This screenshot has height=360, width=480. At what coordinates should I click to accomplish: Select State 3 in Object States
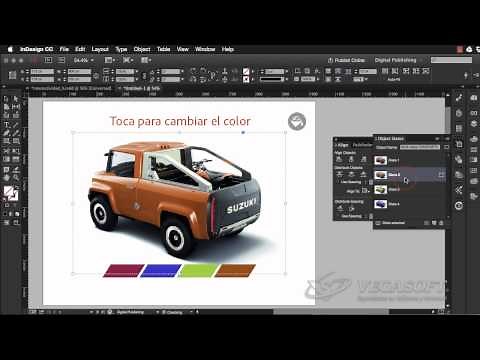pos(410,190)
